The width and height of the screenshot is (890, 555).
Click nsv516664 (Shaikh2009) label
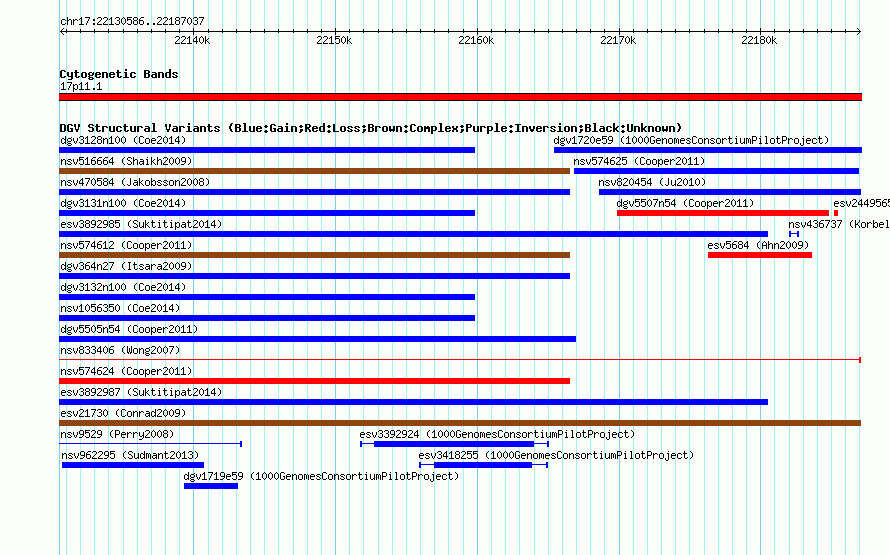tap(126, 161)
